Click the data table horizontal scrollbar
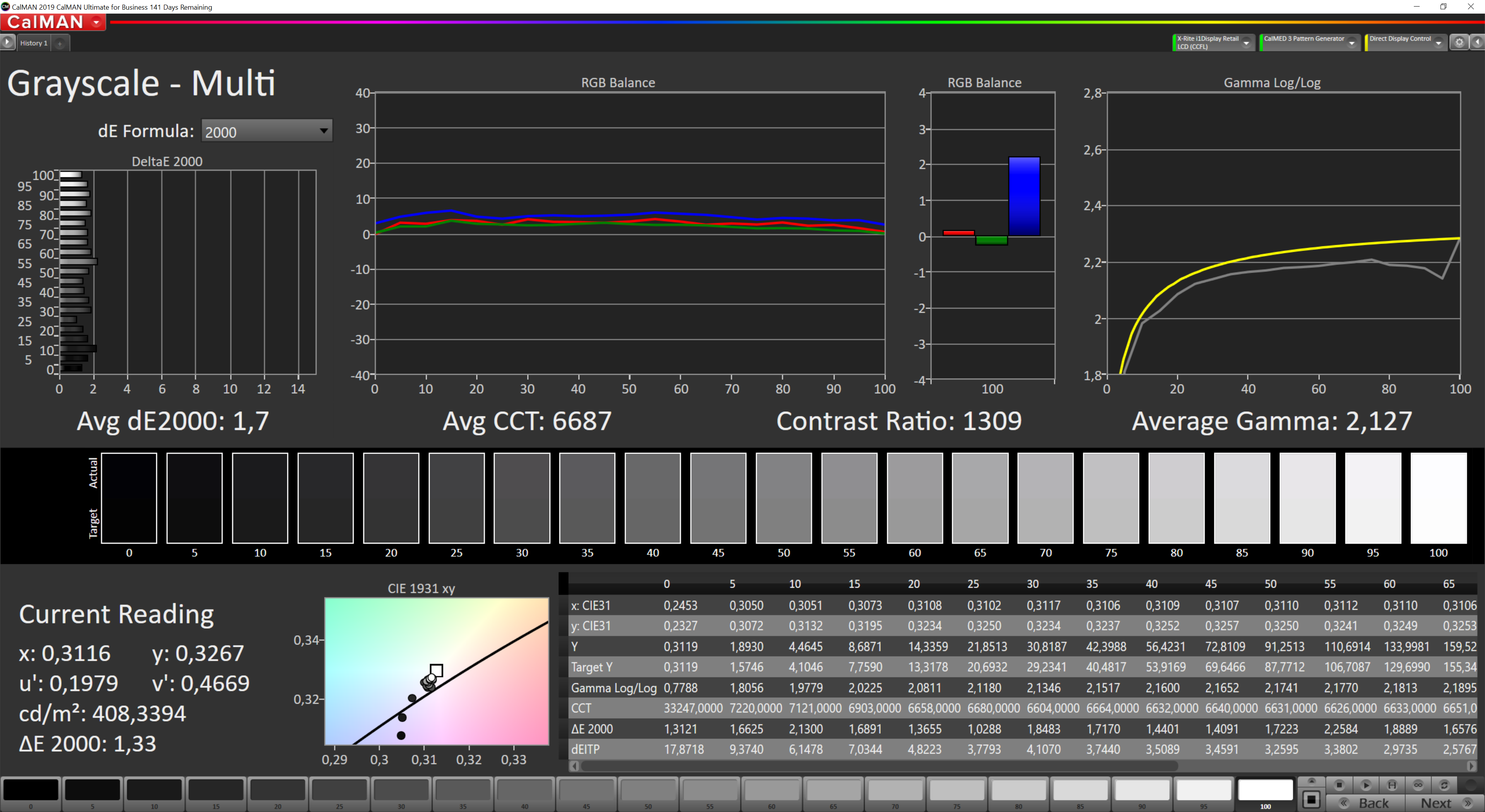The image size is (1485, 812). (879, 766)
